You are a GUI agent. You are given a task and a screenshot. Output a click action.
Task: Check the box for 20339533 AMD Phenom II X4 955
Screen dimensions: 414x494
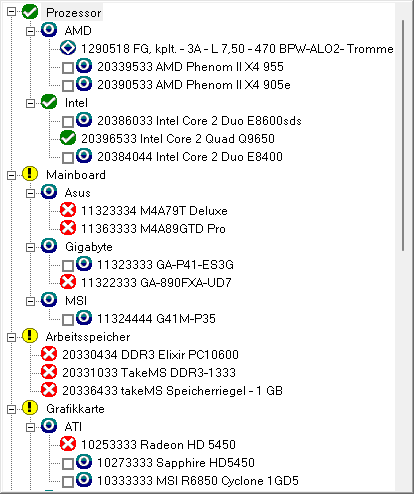point(68,68)
